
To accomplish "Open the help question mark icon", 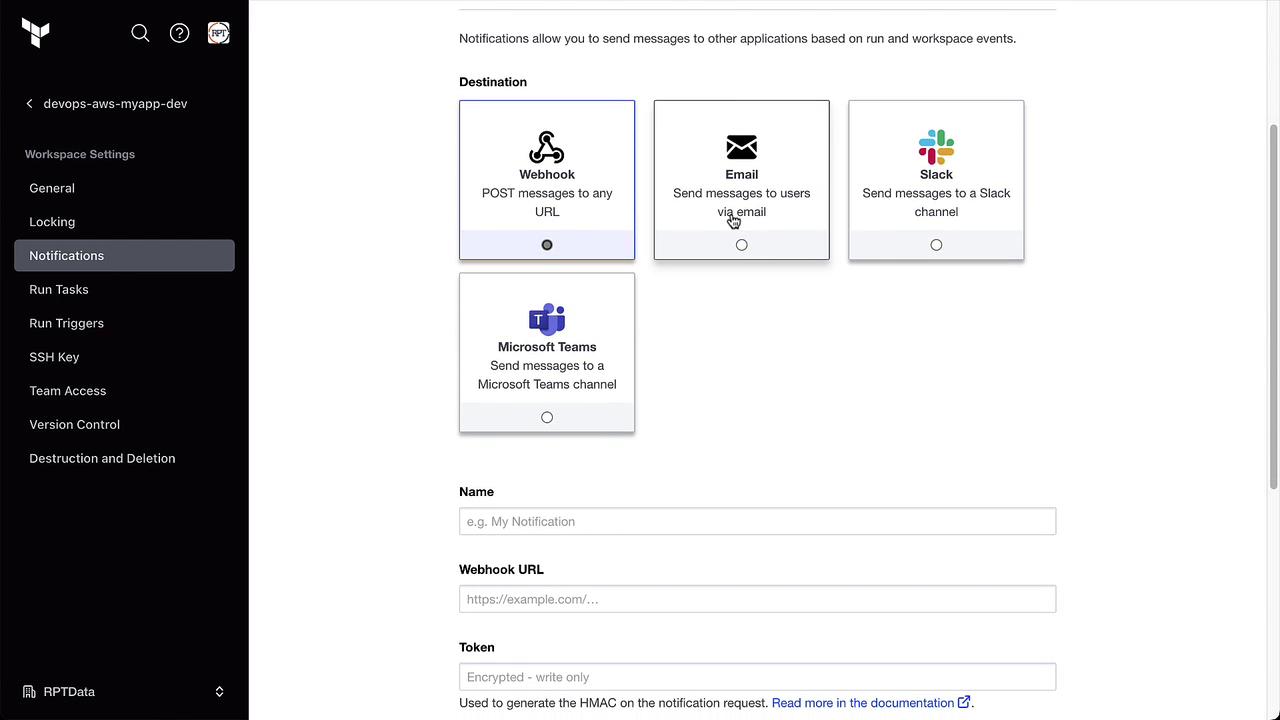I will pyautogui.click(x=179, y=33).
